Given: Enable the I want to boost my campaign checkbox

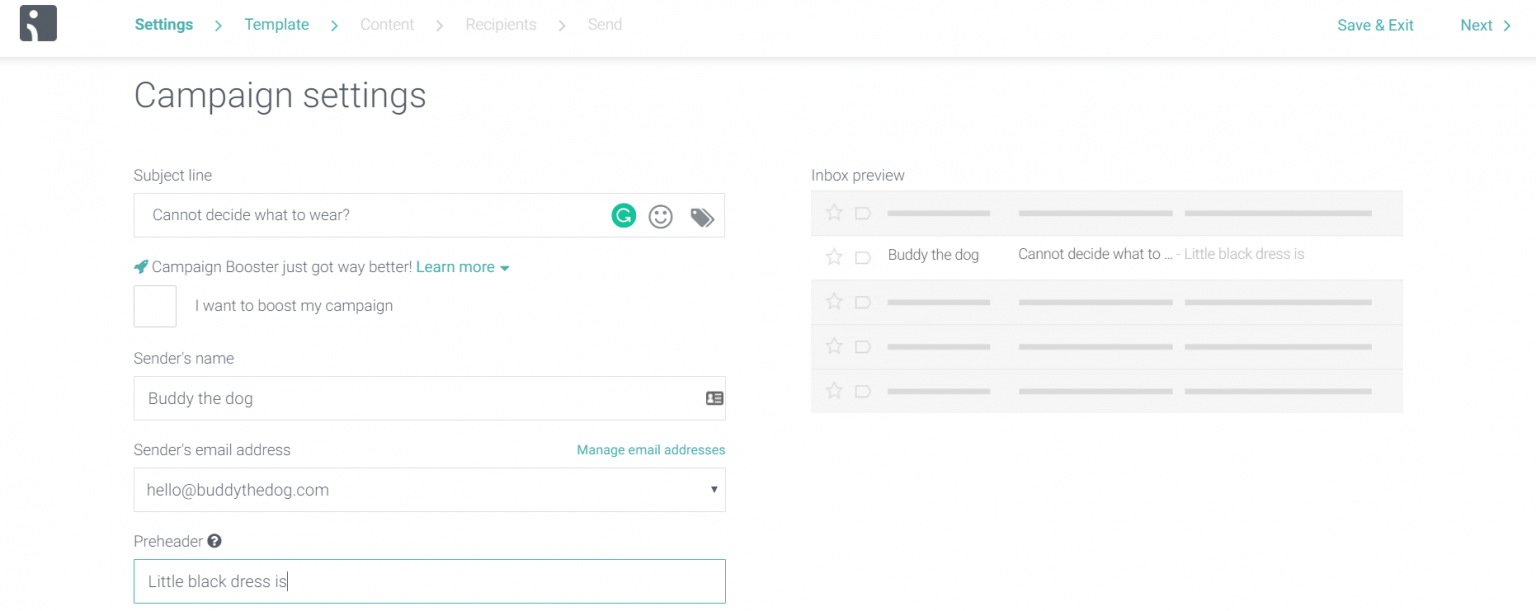Looking at the screenshot, I should (155, 306).
